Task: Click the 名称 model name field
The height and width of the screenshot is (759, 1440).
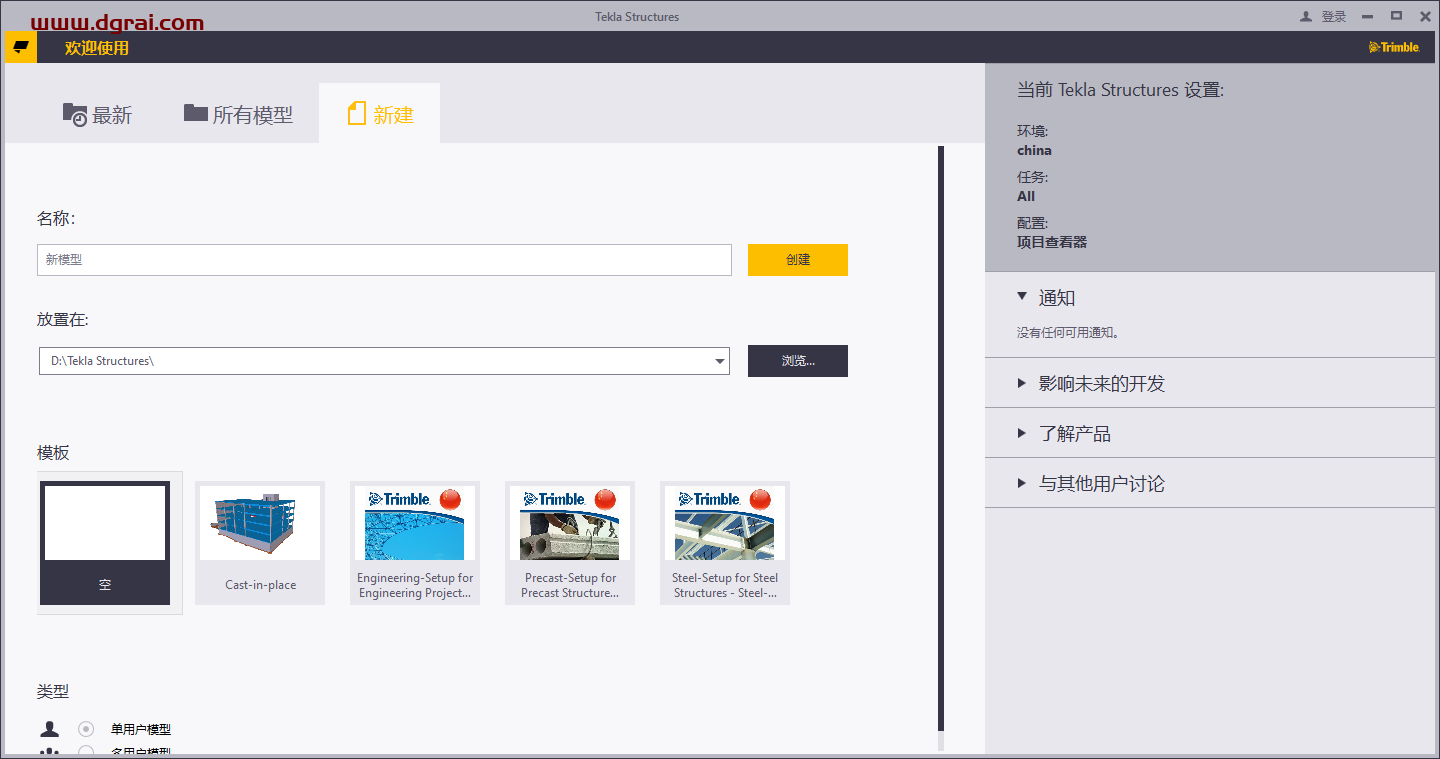Action: click(385, 260)
